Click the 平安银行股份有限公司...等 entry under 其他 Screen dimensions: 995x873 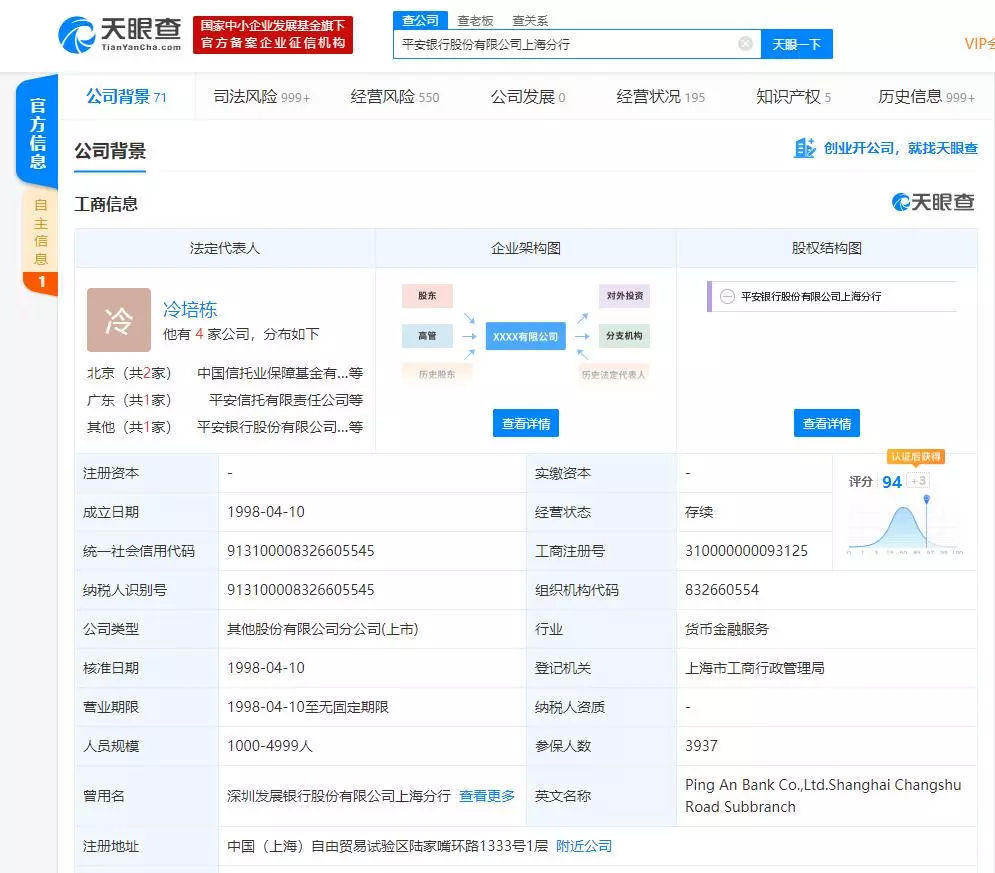tap(280, 427)
